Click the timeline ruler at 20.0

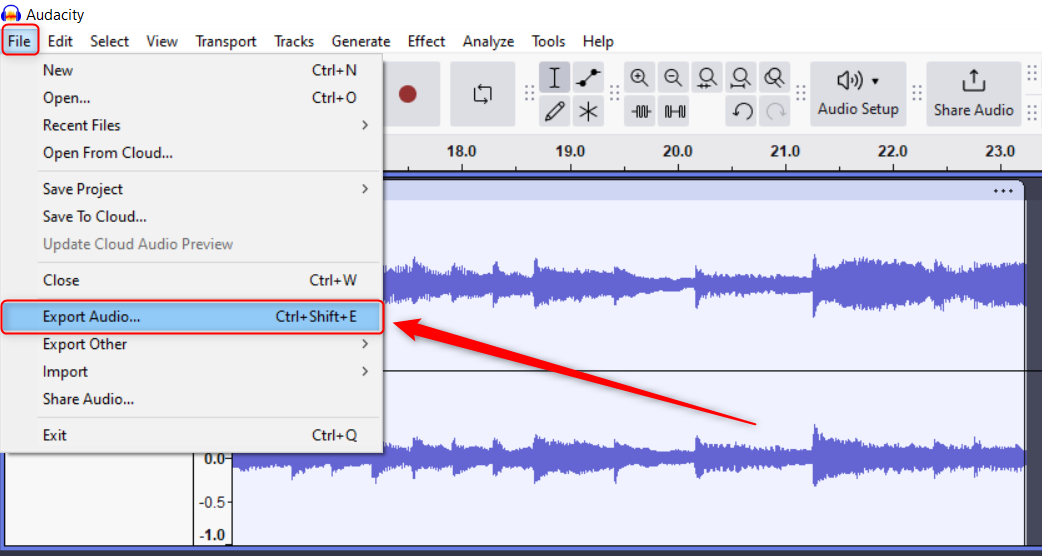pyautogui.click(x=678, y=151)
